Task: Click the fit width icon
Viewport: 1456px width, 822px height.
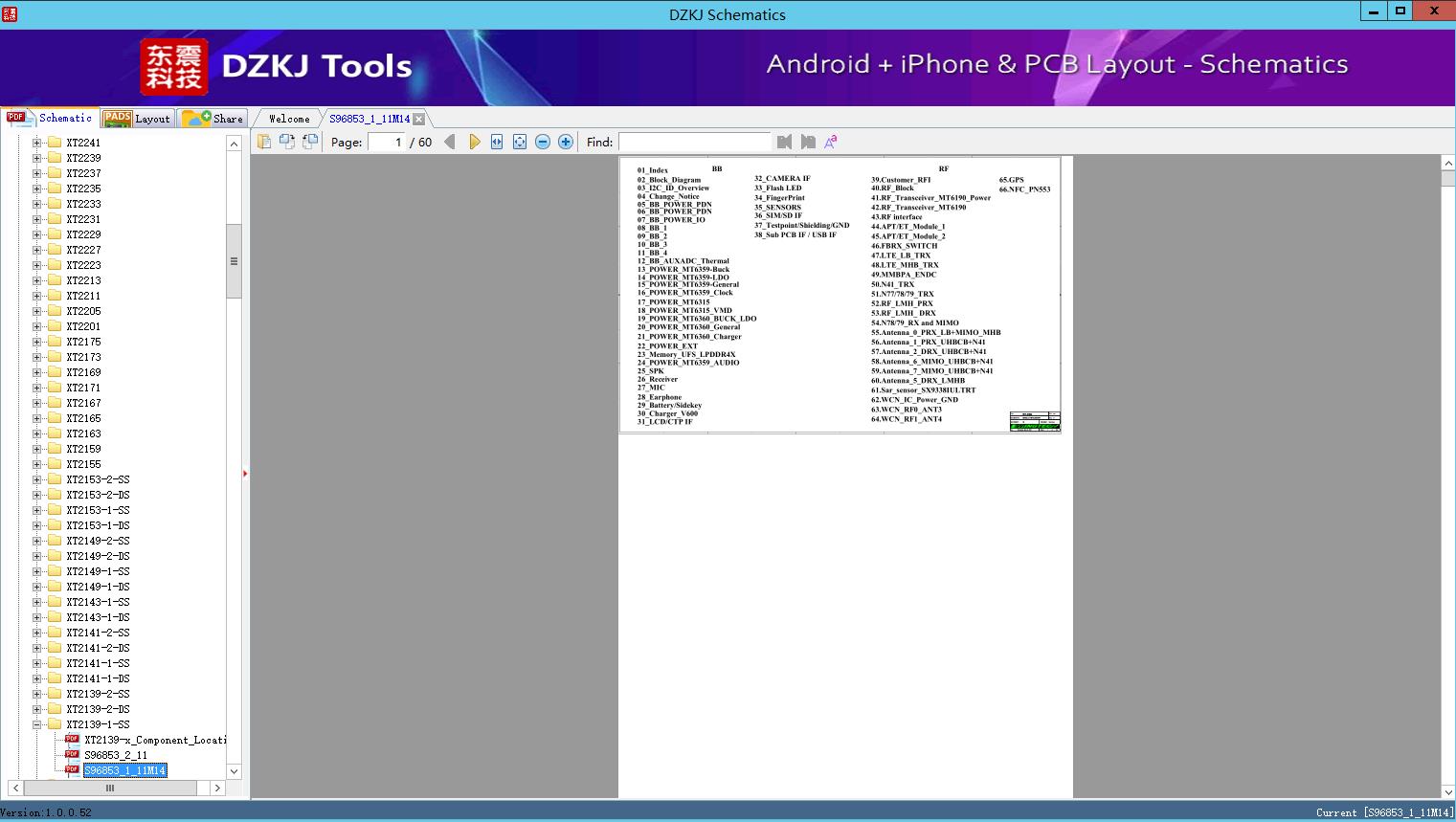Action: 497,142
